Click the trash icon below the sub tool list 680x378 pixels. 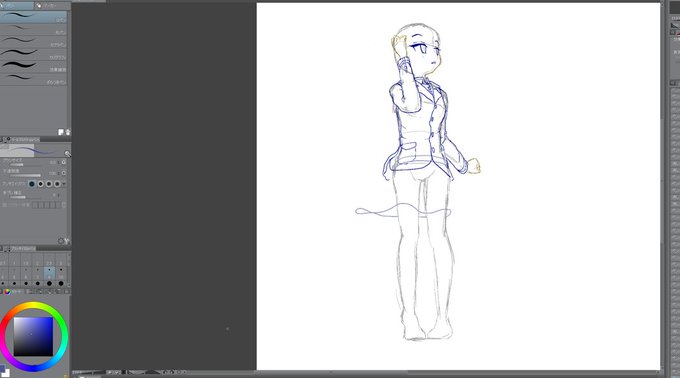[68, 132]
